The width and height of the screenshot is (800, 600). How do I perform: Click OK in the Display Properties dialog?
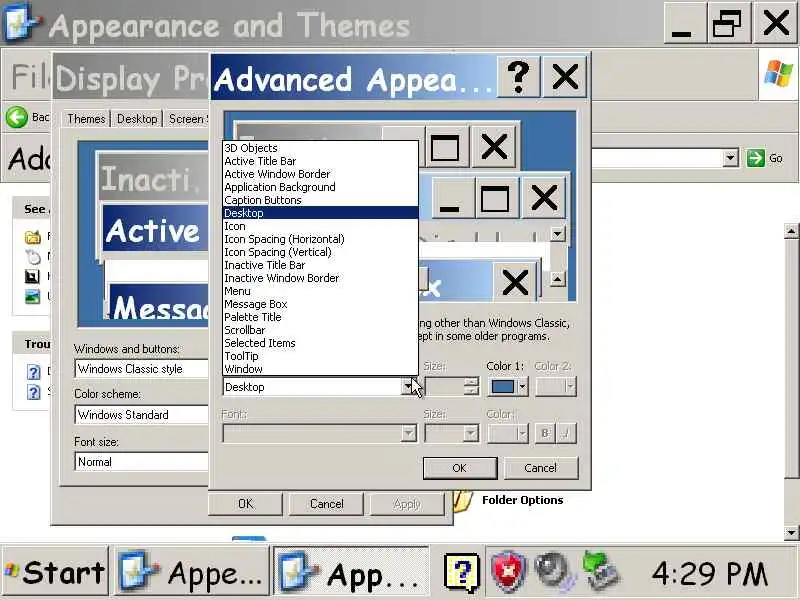pos(245,504)
